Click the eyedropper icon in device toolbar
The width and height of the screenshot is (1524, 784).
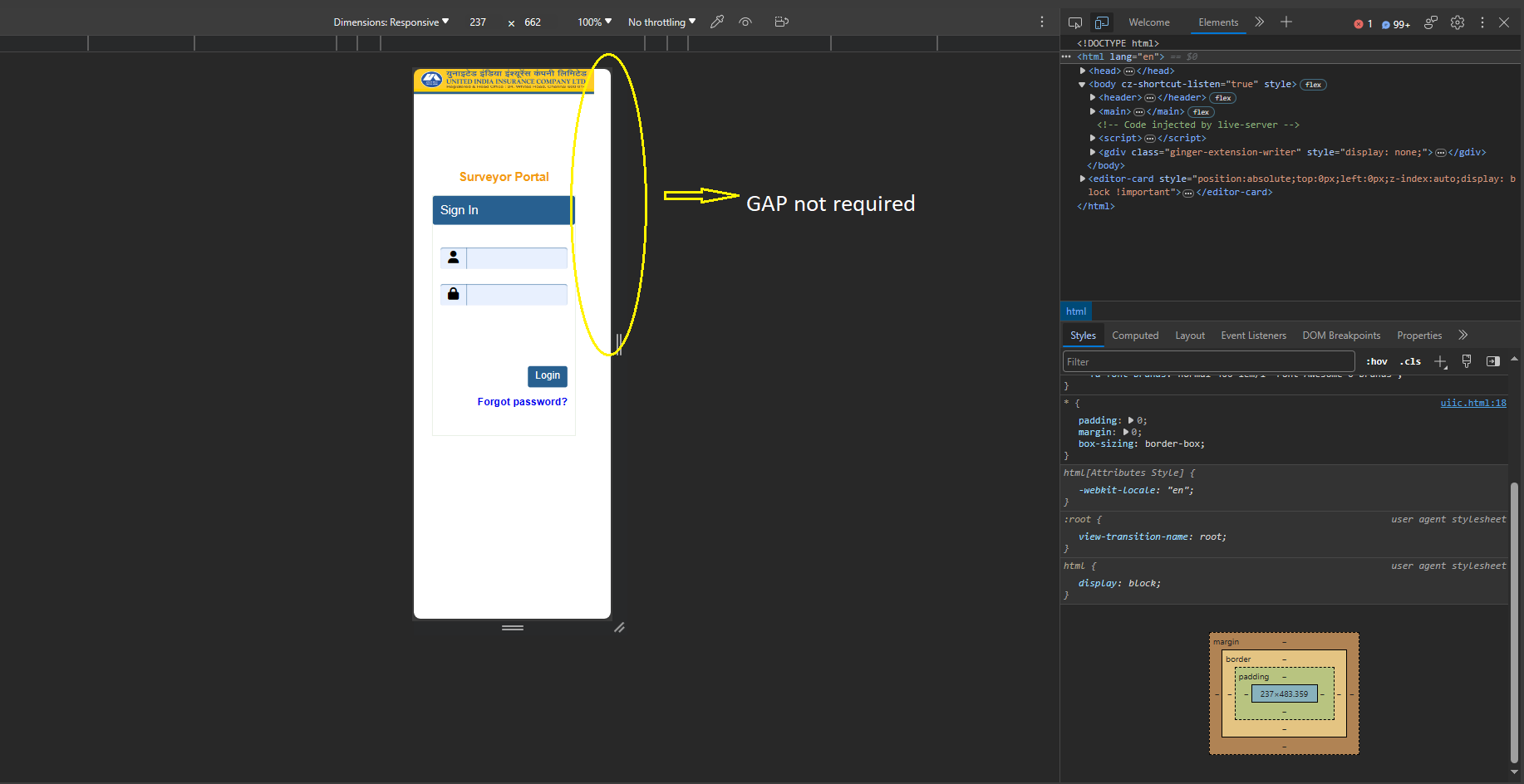click(717, 22)
